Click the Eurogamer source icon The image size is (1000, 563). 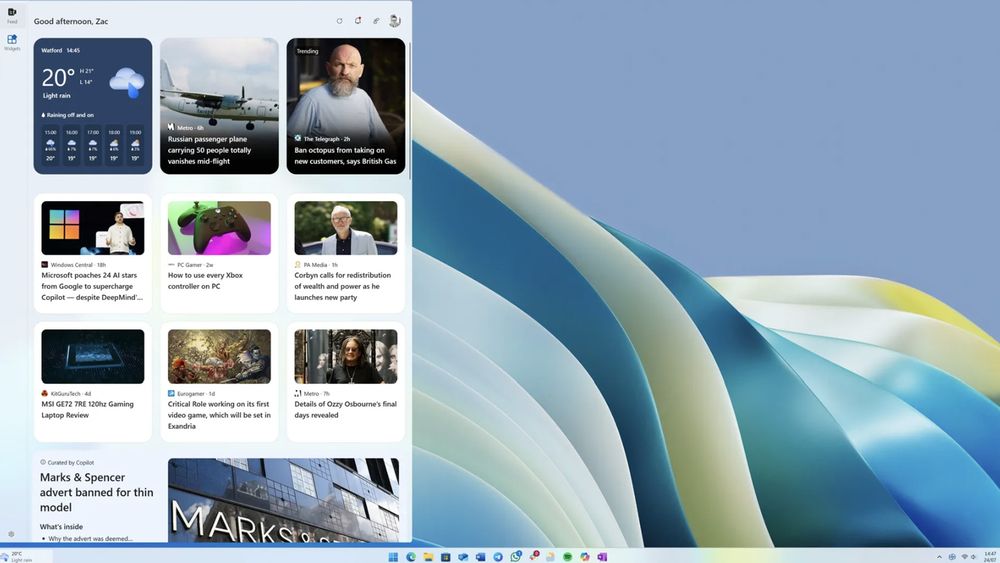171,393
